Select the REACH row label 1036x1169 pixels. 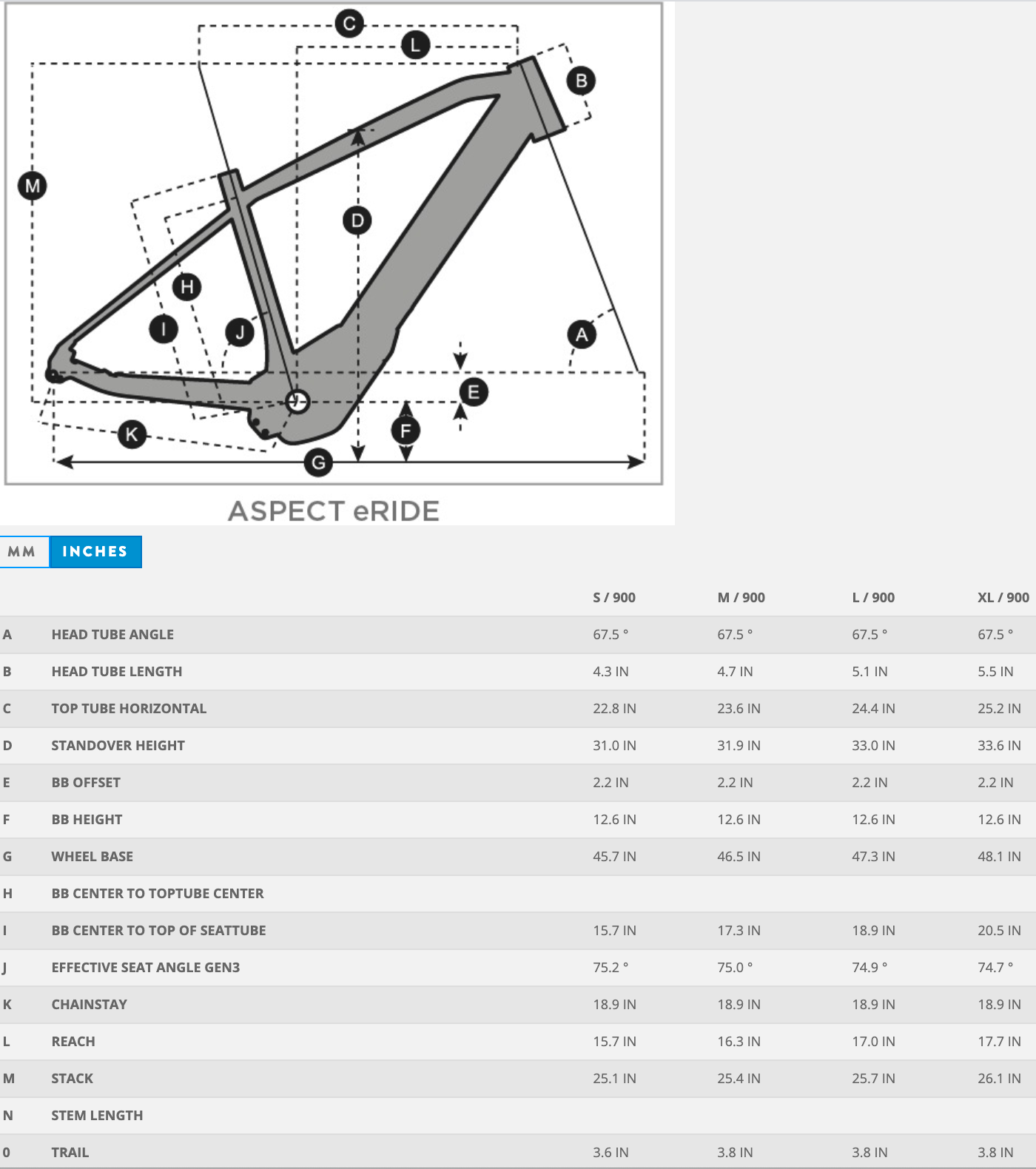[x=73, y=1042]
